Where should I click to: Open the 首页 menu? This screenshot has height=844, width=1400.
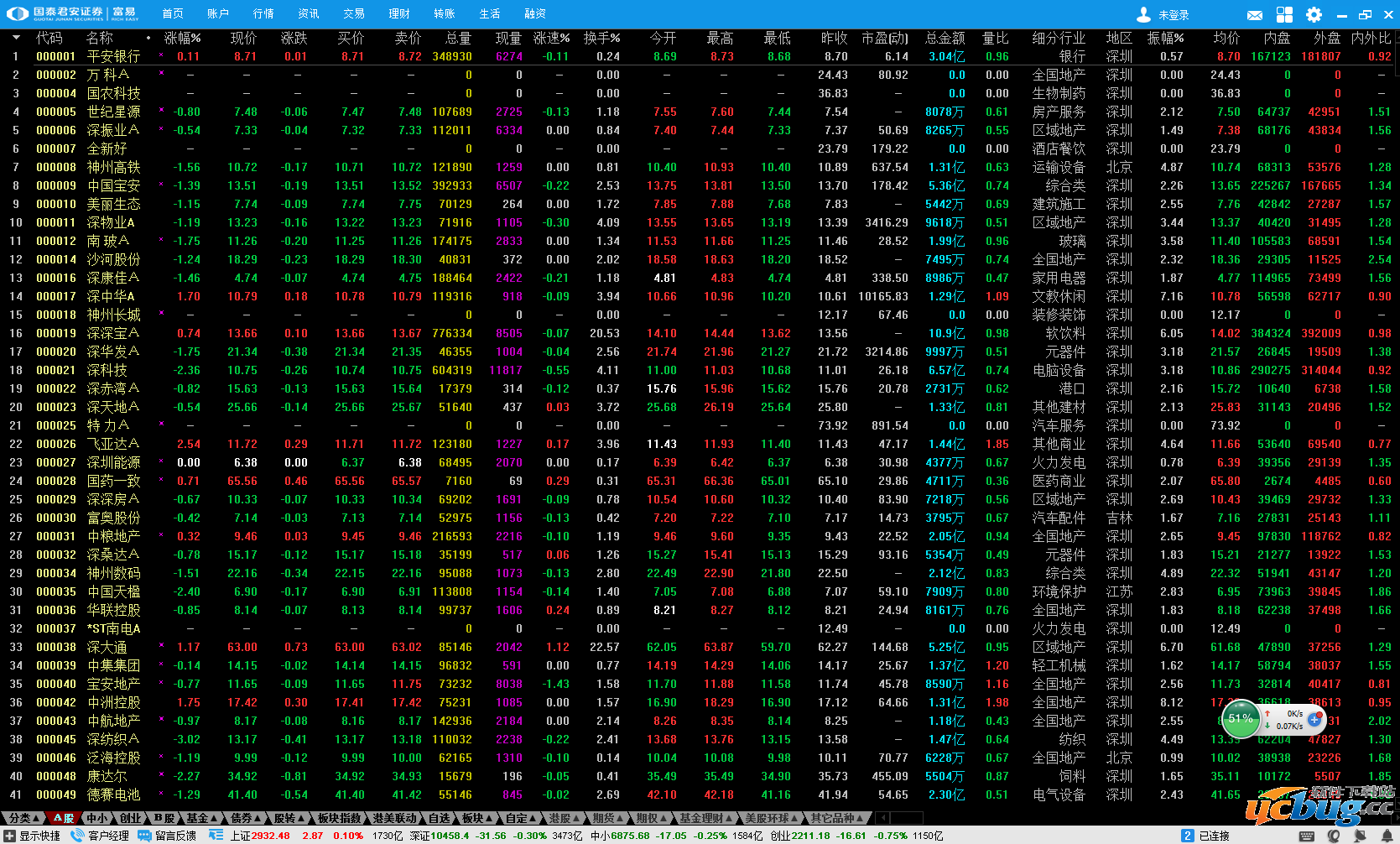[x=173, y=14]
